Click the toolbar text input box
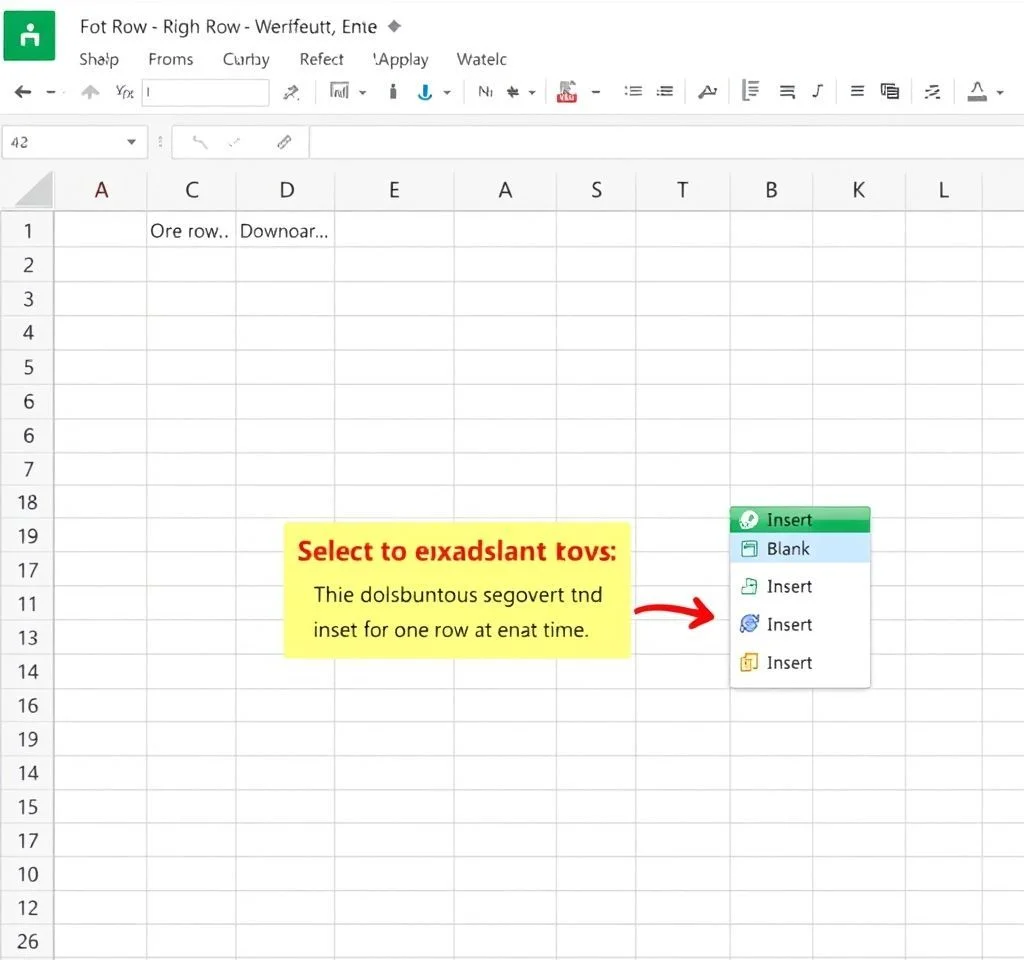The width and height of the screenshot is (1024, 960). 206,92
